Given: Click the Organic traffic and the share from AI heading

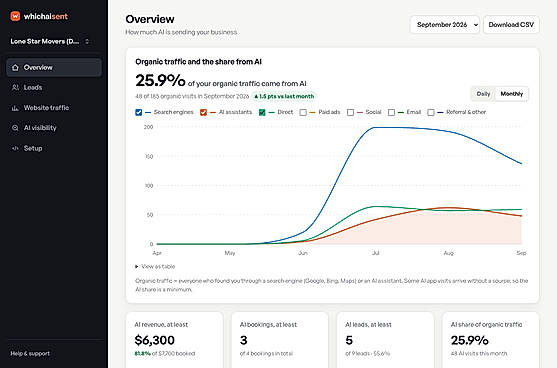Looking at the screenshot, I should [x=198, y=62].
